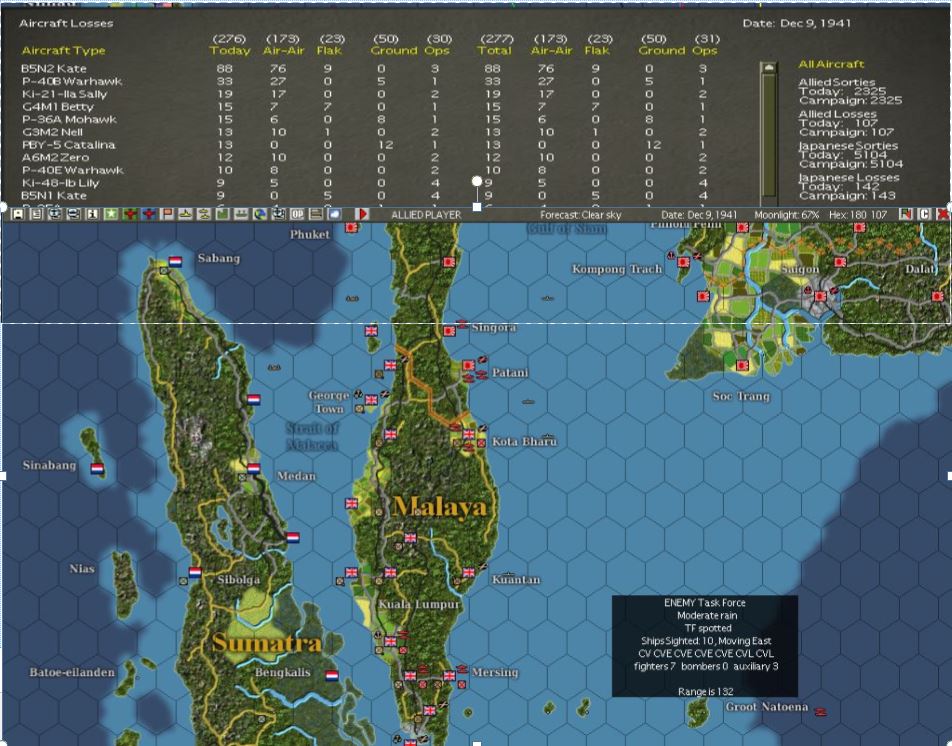Select the Japanese base icon at Phuket
Viewport: 952px width, 746px height.
point(351,228)
